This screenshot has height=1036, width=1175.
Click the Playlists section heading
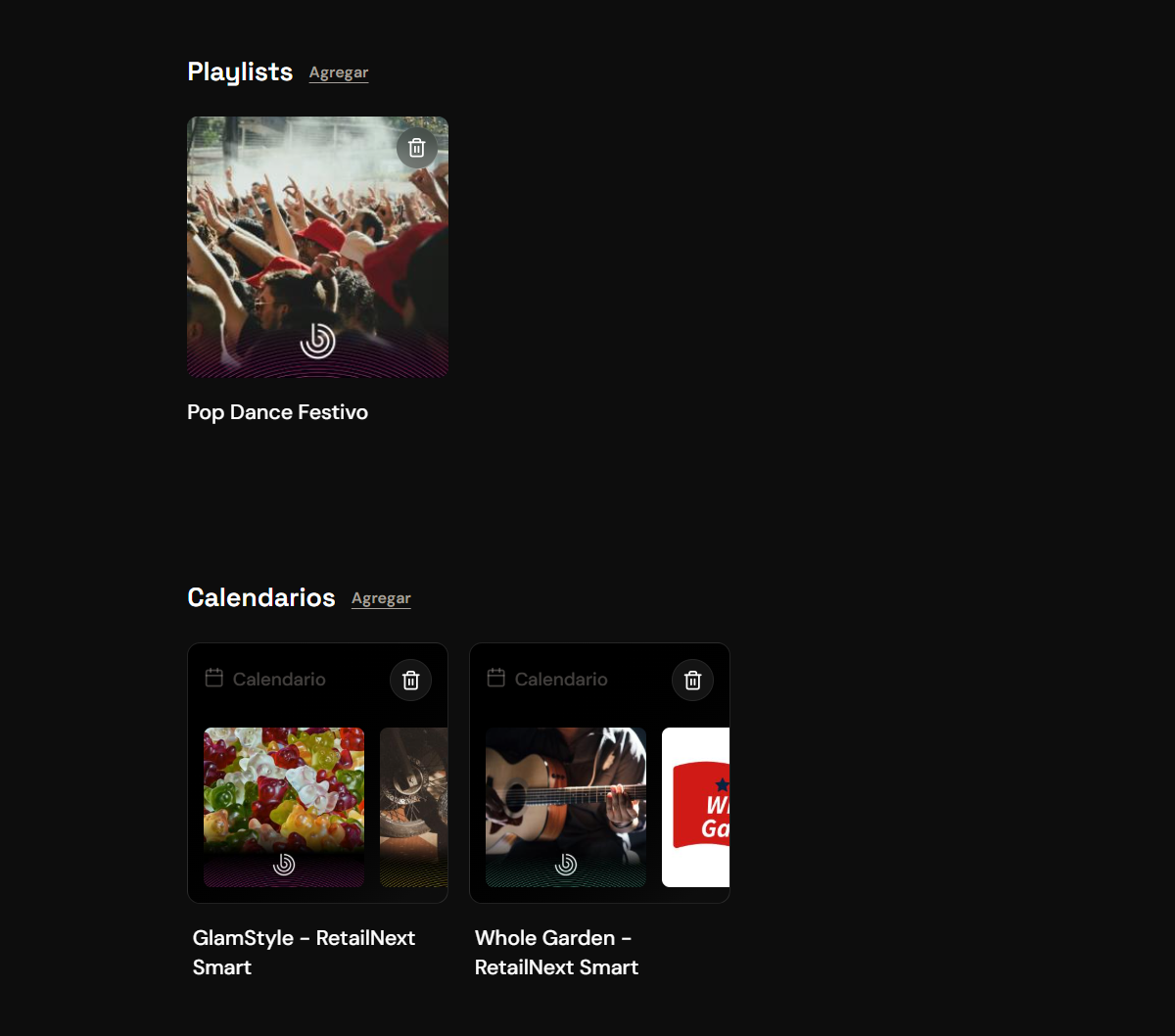pos(240,71)
